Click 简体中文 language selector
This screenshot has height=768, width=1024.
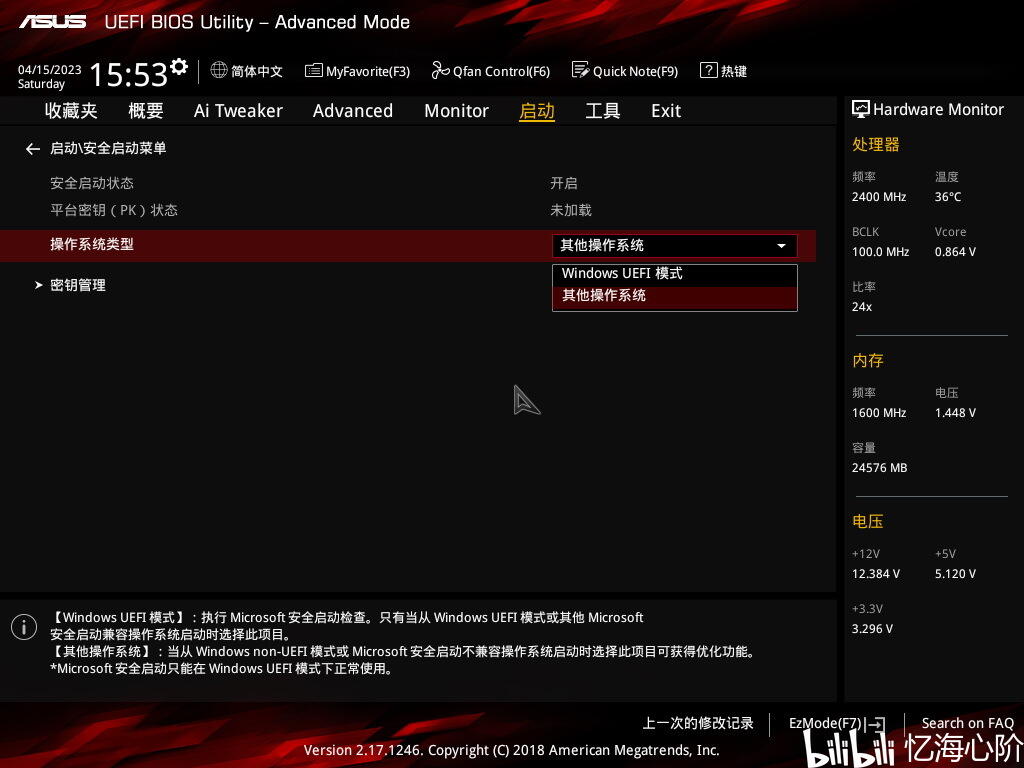click(x=256, y=71)
